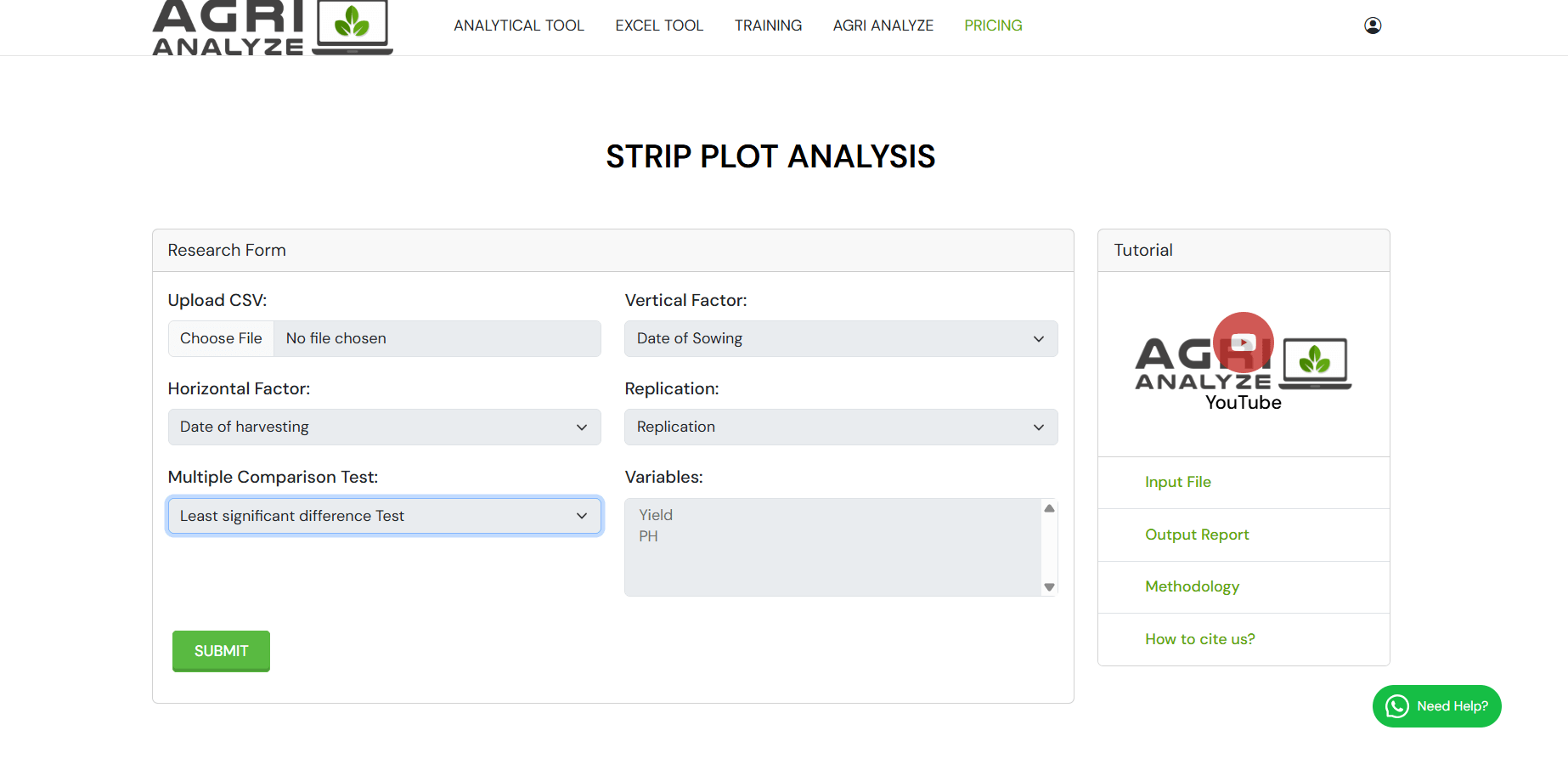Image resolution: width=1568 pixels, height=770 pixels.
Task: Click the Agri Analyze logo in header
Action: pos(272,27)
